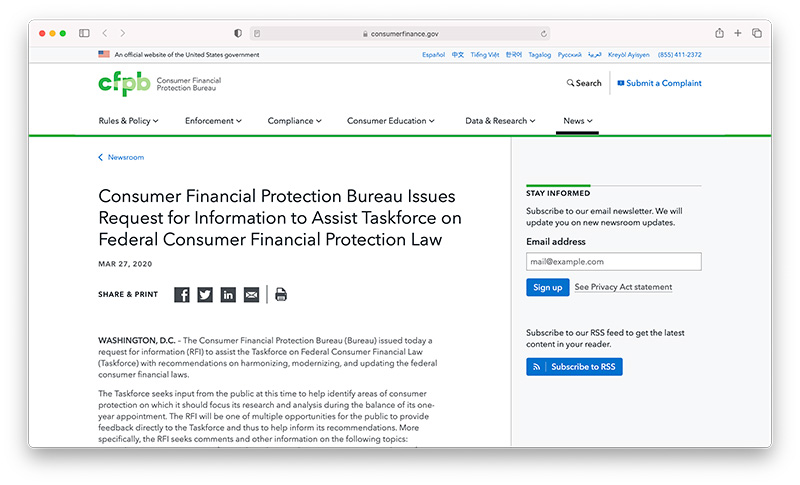This screenshot has height=485, width=800.
Task: Share article by email icon
Action: click(x=251, y=295)
